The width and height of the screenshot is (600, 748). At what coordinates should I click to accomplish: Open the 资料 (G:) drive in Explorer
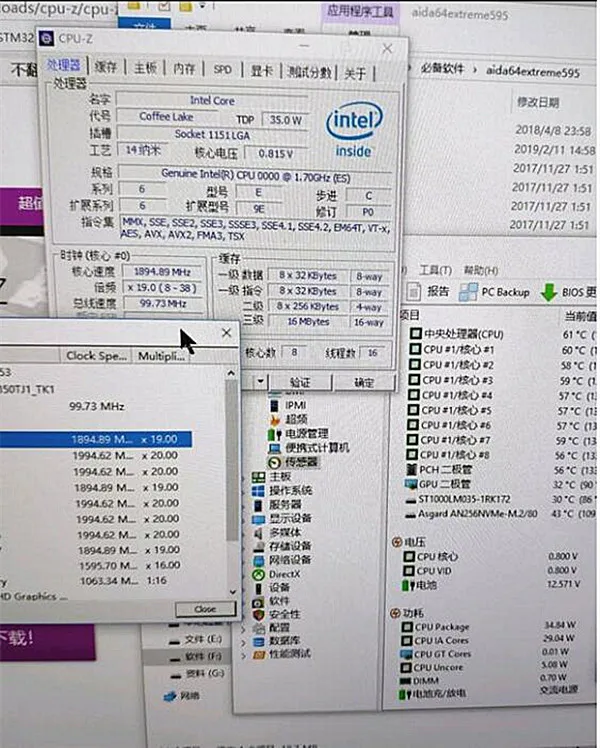(x=204, y=674)
